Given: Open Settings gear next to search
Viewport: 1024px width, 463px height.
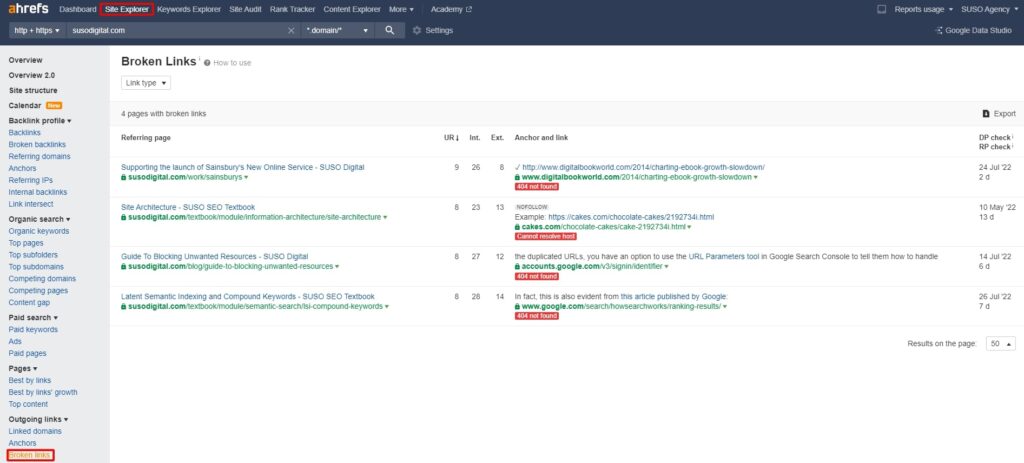Looking at the screenshot, I should coord(432,30).
